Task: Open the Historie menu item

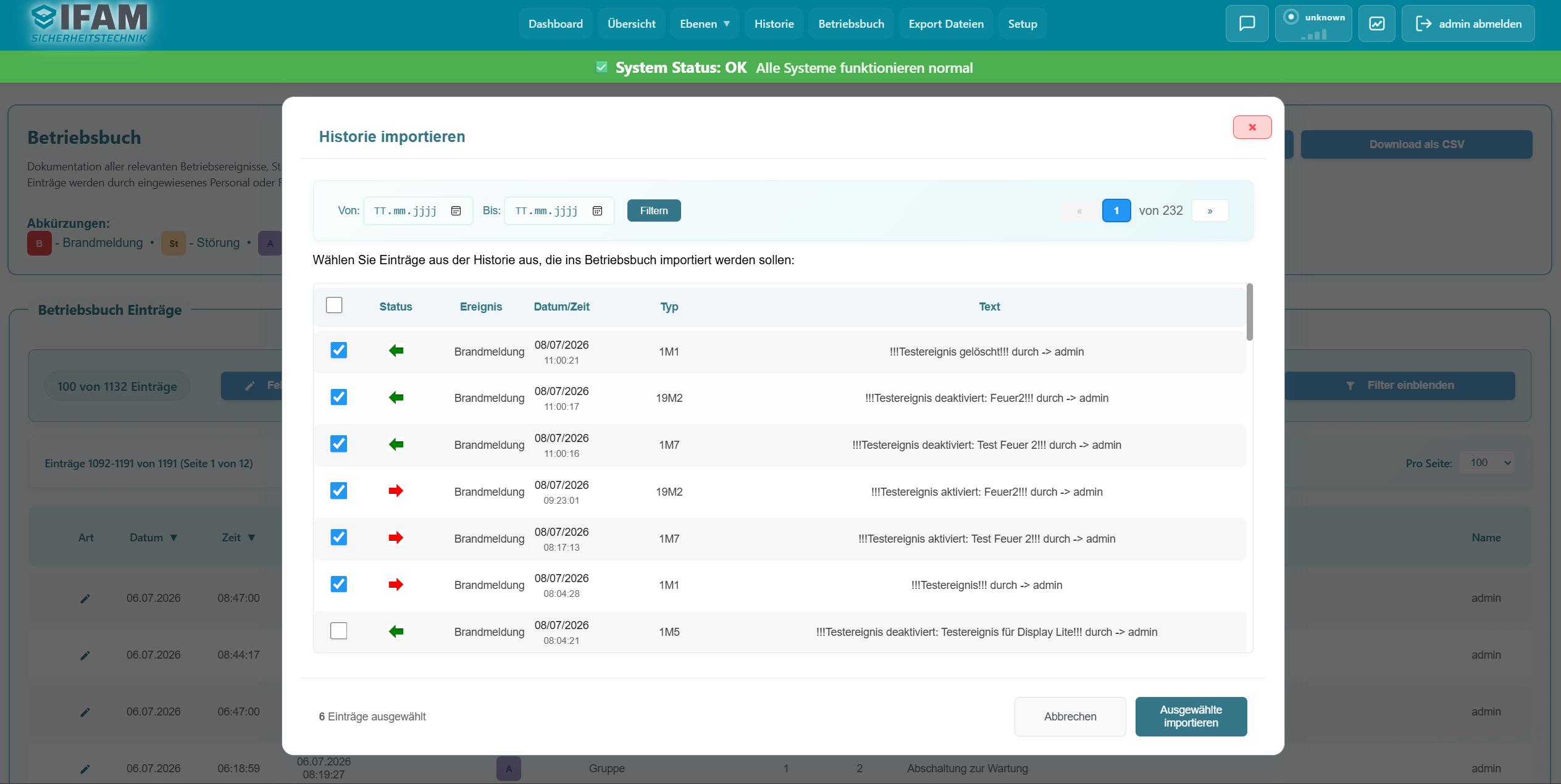Action: pyautogui.click(x=774, y=23)
